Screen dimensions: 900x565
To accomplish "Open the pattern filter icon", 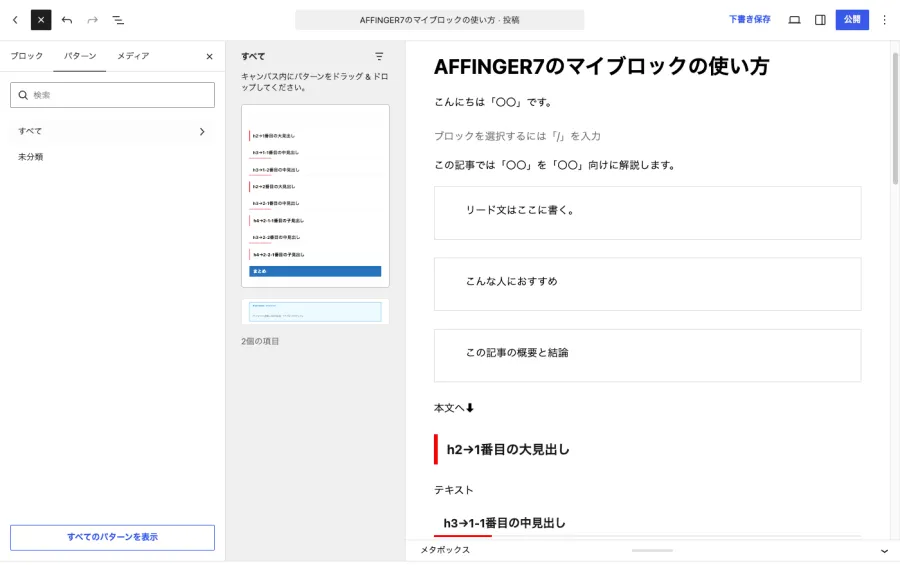I will point(379,56).
